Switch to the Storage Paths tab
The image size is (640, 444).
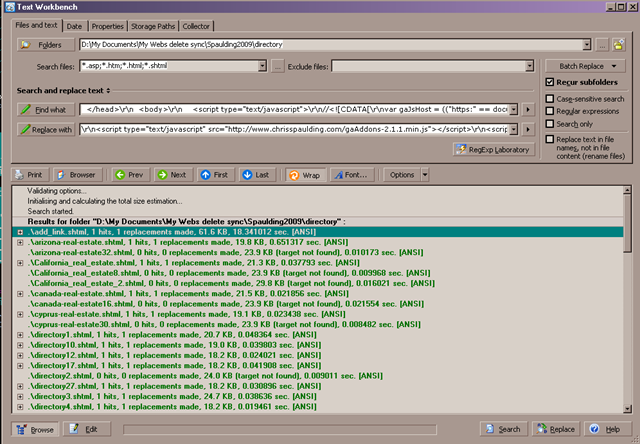pos(153,26)
